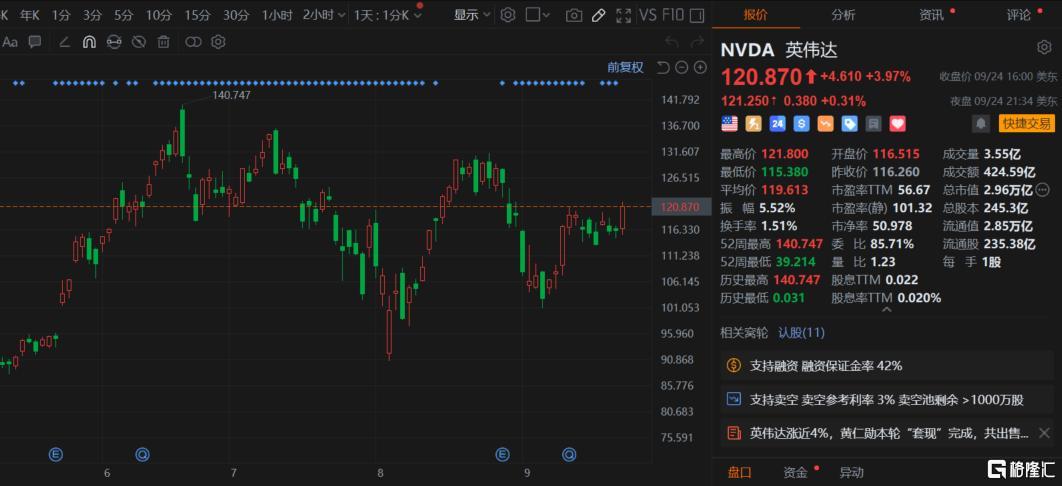Delete drawings with the trash icon

163,42
